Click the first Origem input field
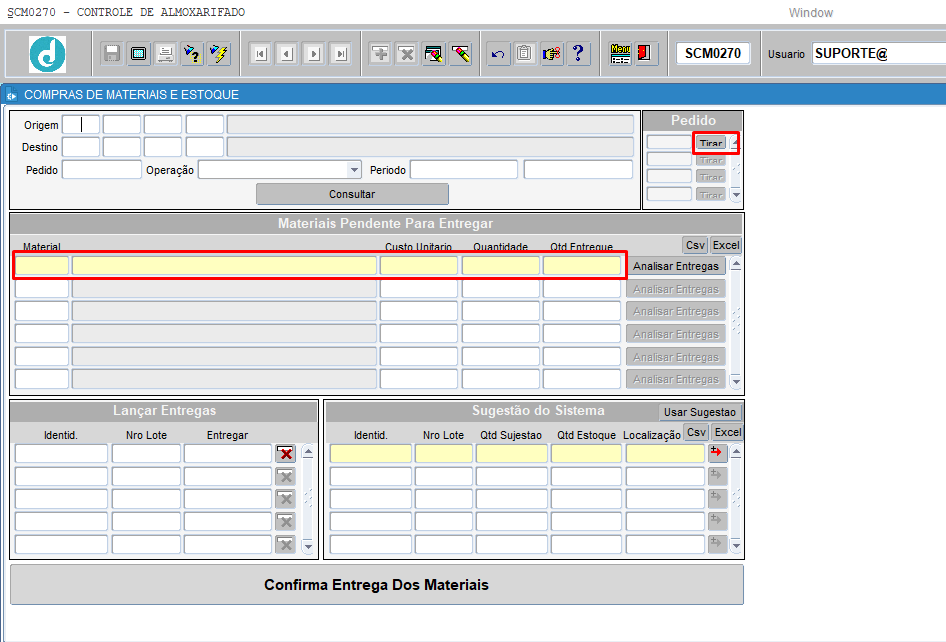The width and height of the screenshot is (946, 642). click(x=80, y=125)
